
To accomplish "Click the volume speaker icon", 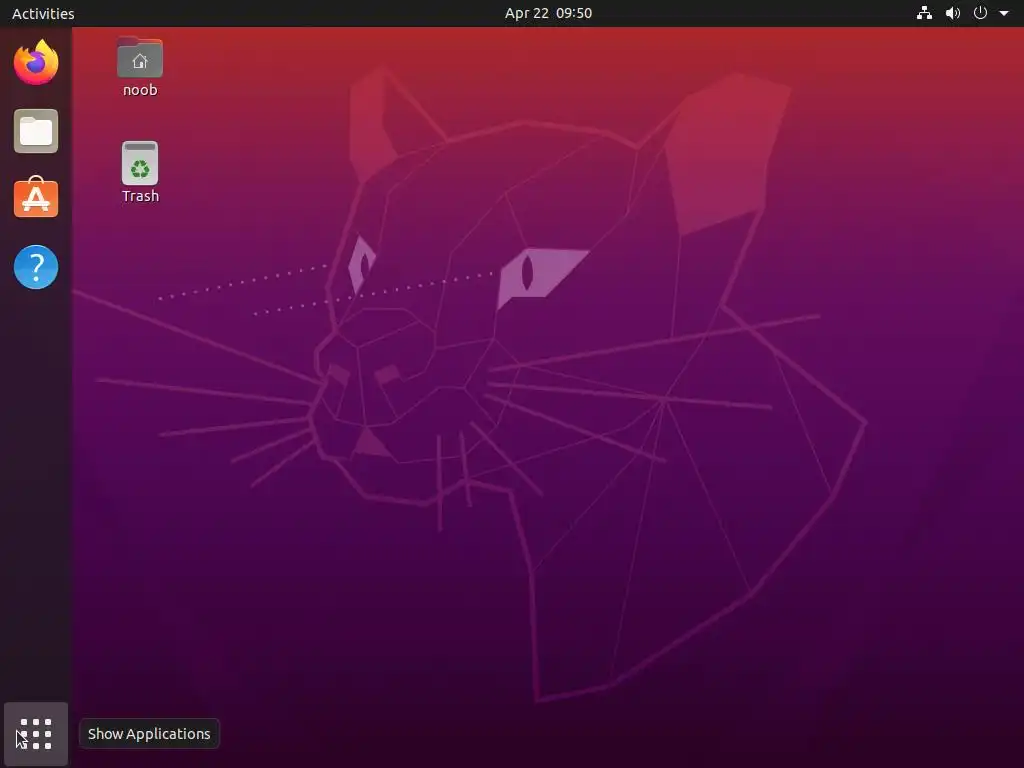I will [953, 13].
